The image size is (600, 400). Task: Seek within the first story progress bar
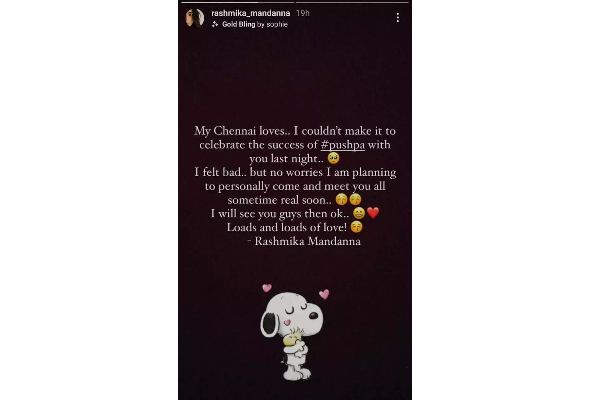(237, 2)
